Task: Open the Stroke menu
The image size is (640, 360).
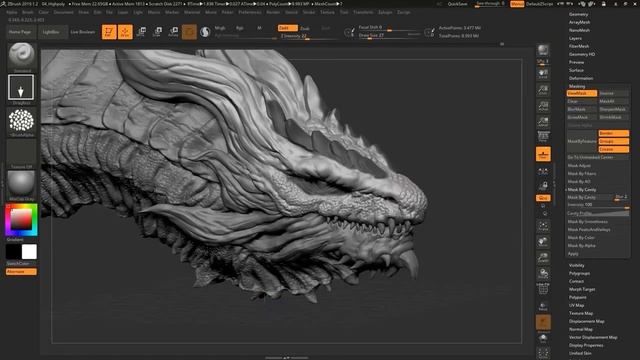Action: (309, 12)
